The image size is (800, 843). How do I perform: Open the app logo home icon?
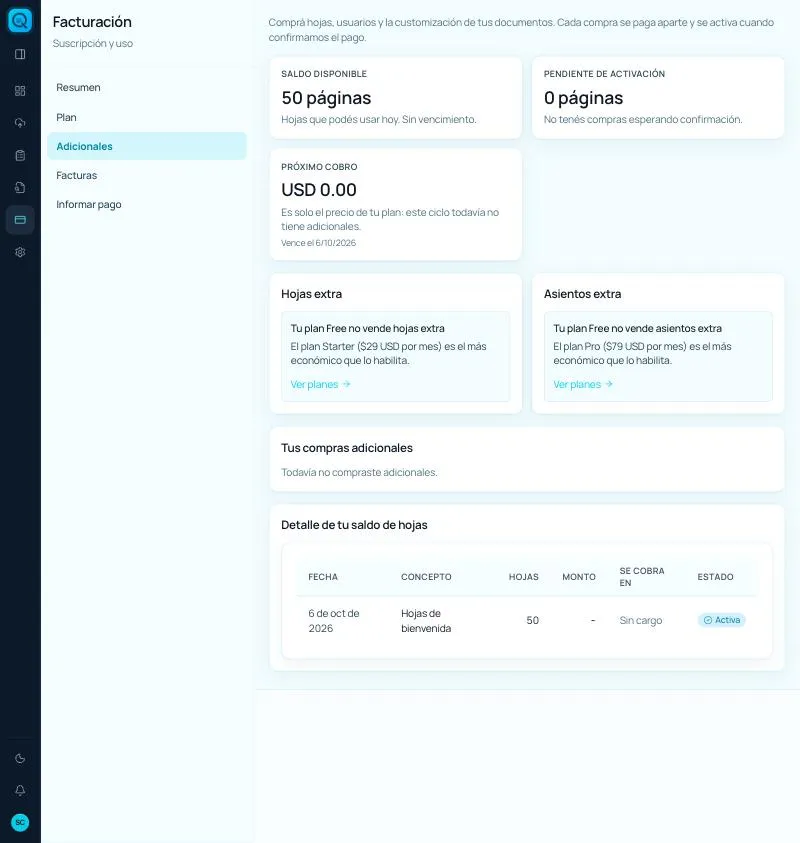click(x=20, y=20)
